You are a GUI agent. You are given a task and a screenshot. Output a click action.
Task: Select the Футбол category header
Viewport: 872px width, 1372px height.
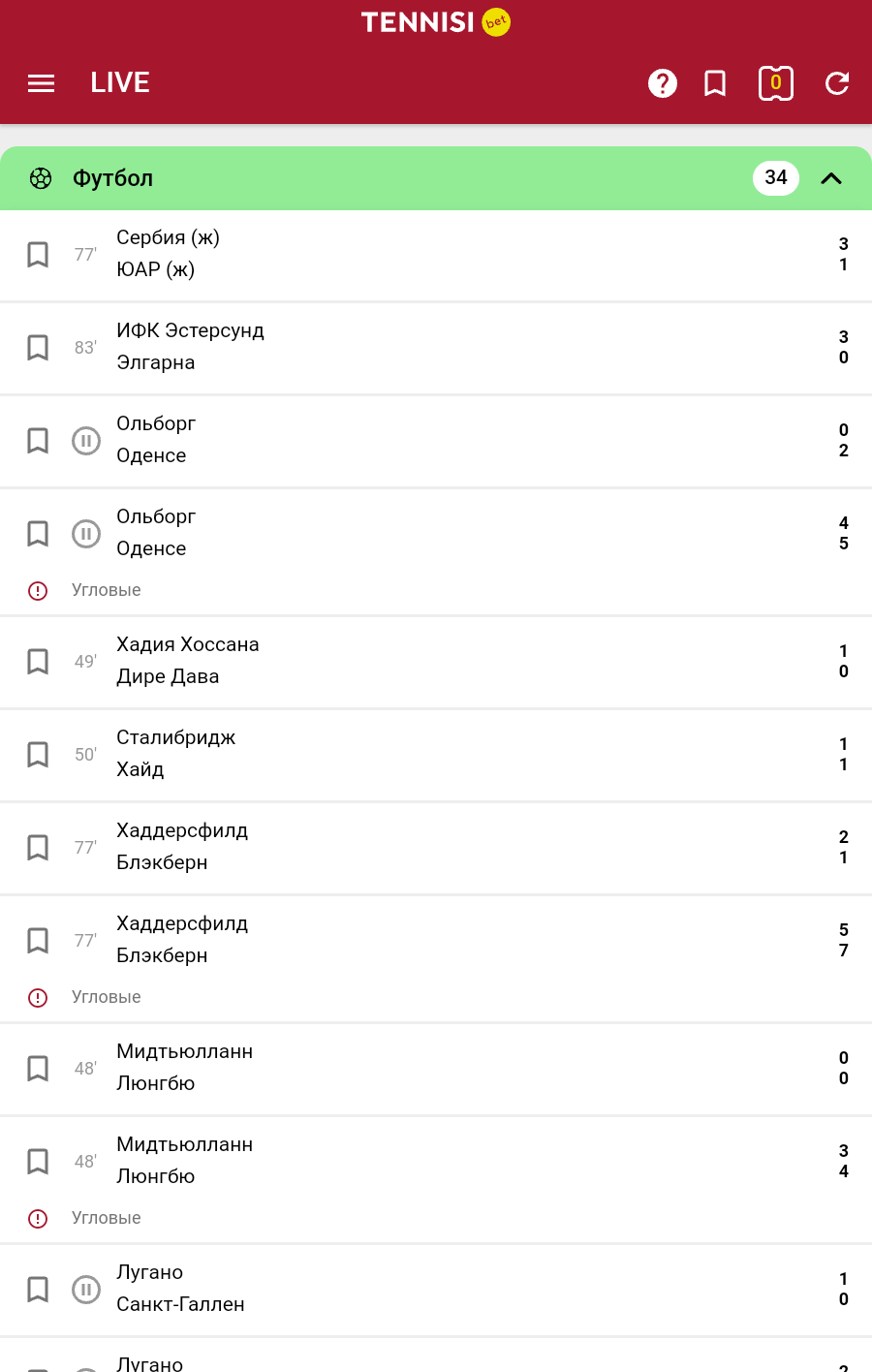pos(113,178)
